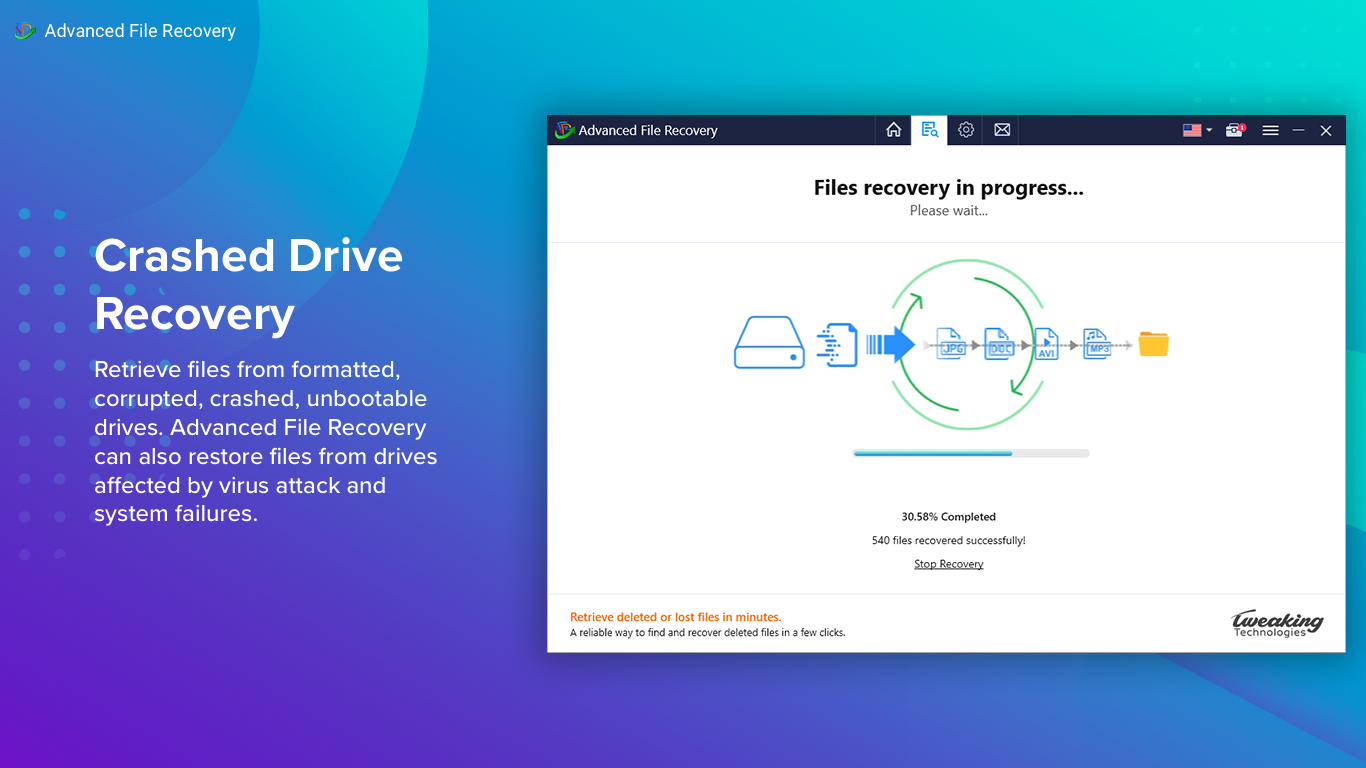This screenshot has height=768, width=1366.
Task: Click the MP3 file icon in the diagram
Action: point(1097,344)
